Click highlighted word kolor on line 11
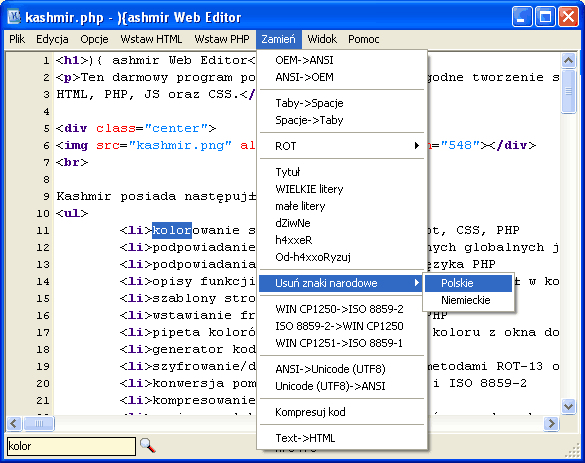The image size is (585, 463). point(172,230)
